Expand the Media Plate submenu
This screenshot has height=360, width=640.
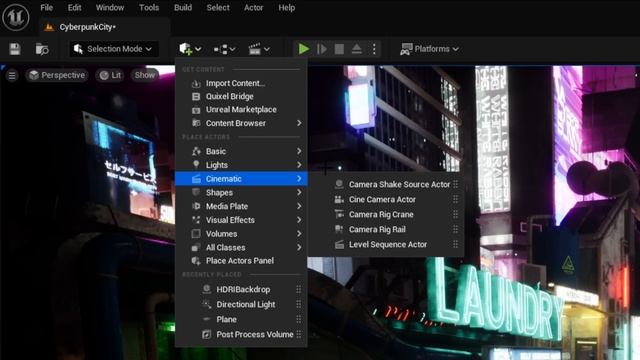(241, 206)
